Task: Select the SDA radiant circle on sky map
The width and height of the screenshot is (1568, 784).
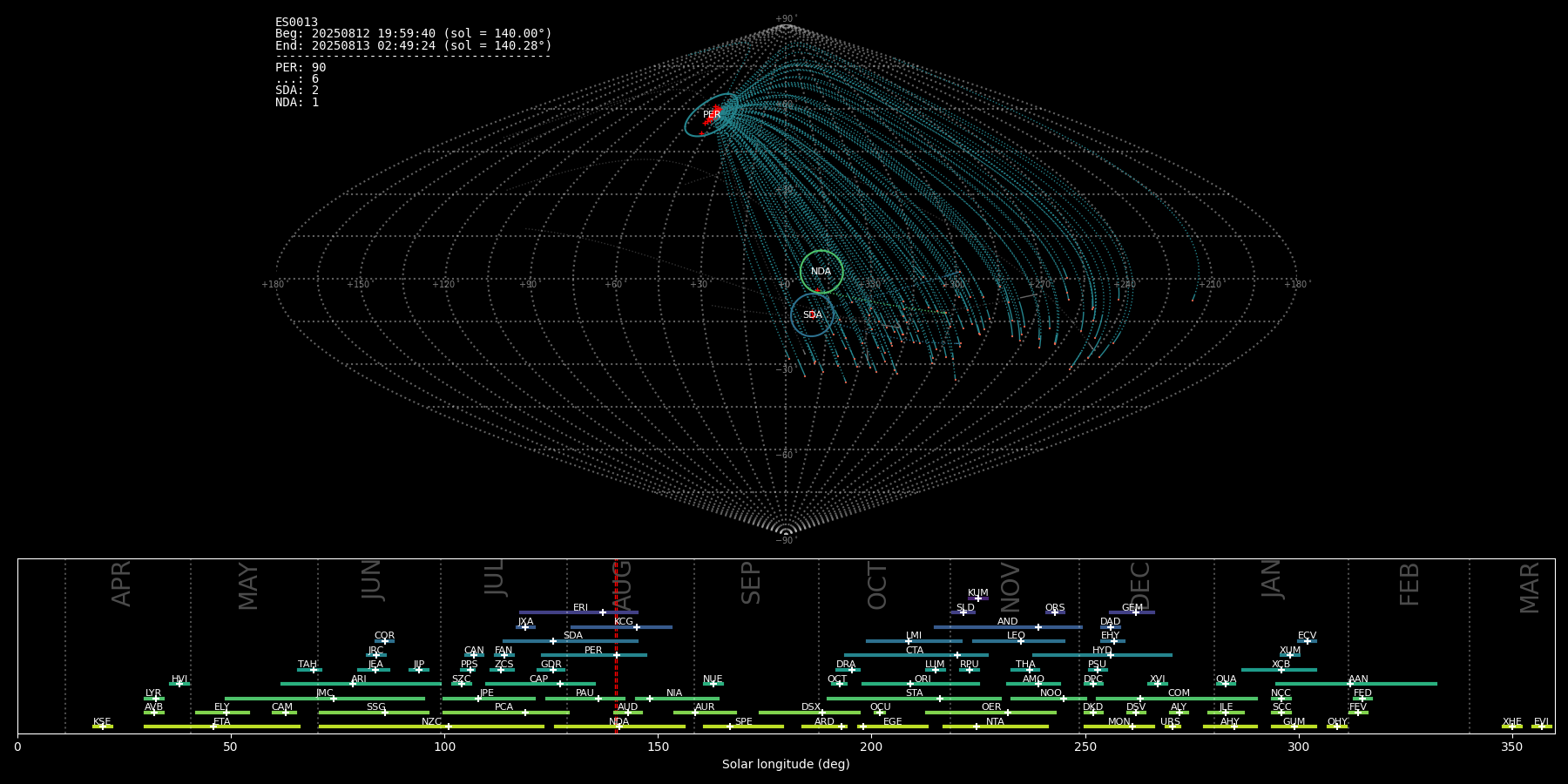Action: 812,314
